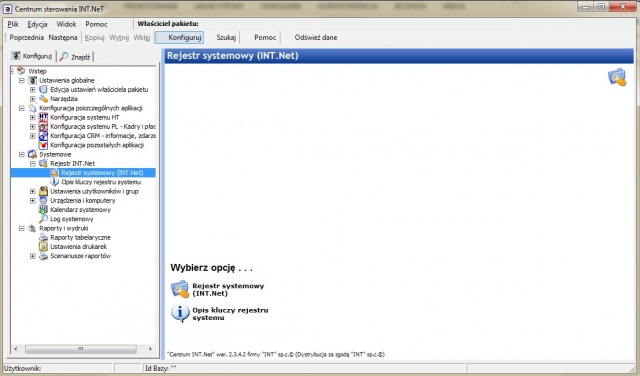Viewport: 640px width, 376px height.
Task: Switch to the Znajdź tab
Action: click(76, 57)
